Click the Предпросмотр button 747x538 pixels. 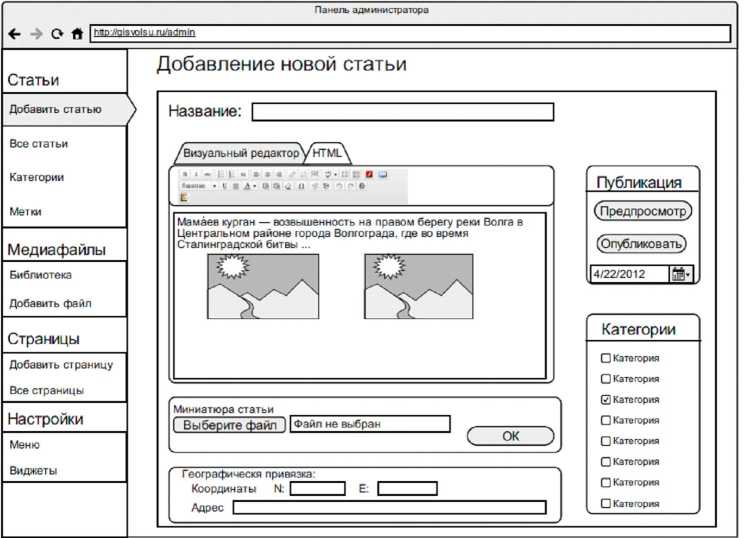[x=643, y=211]
